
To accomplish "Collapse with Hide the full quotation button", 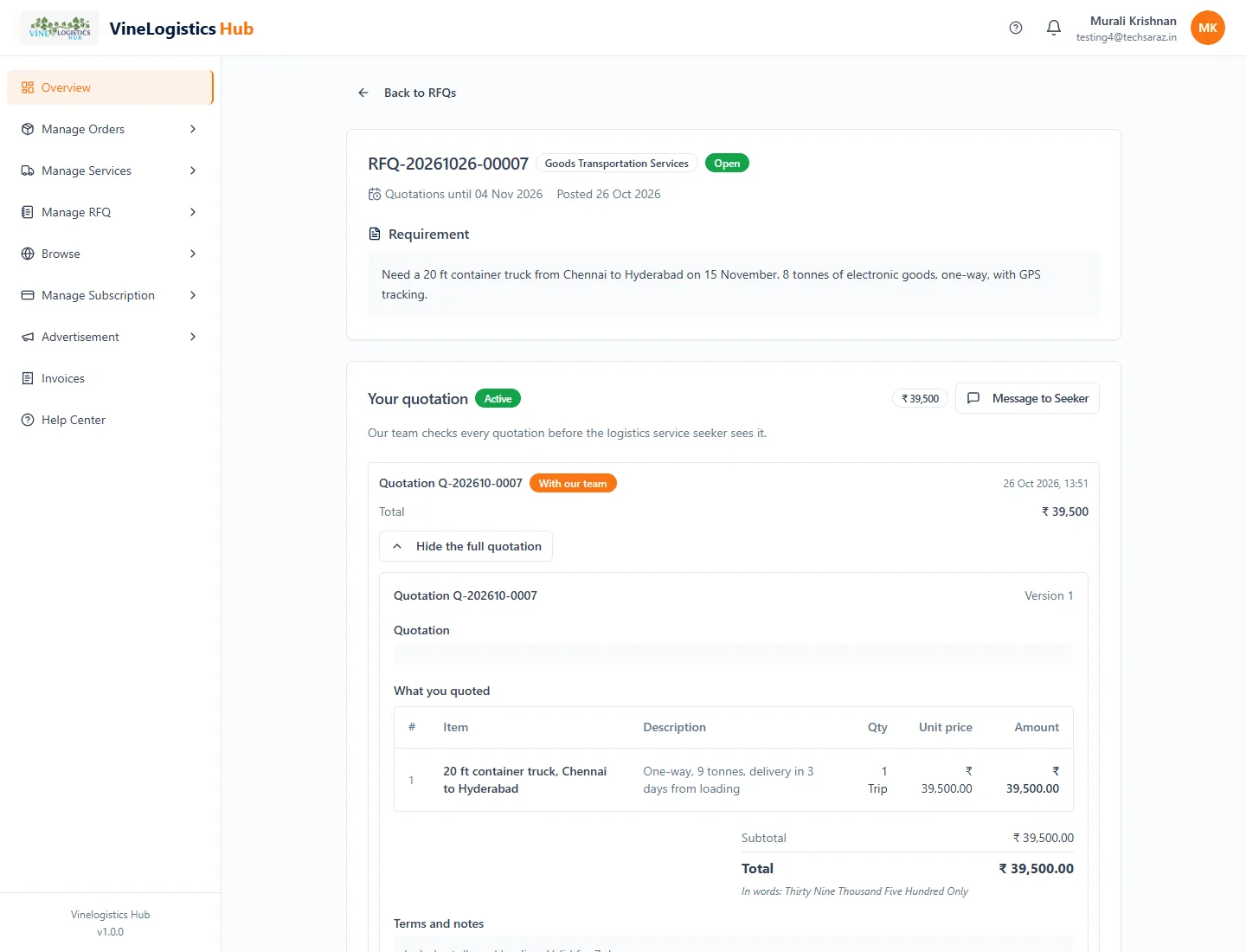I will (466, 546).
